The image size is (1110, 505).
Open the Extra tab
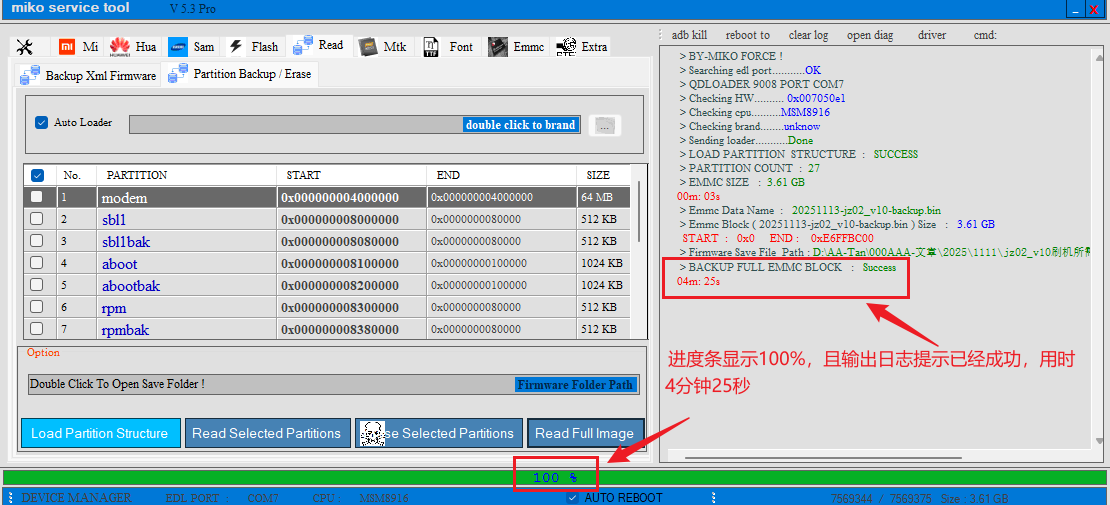tap(581, 47)
